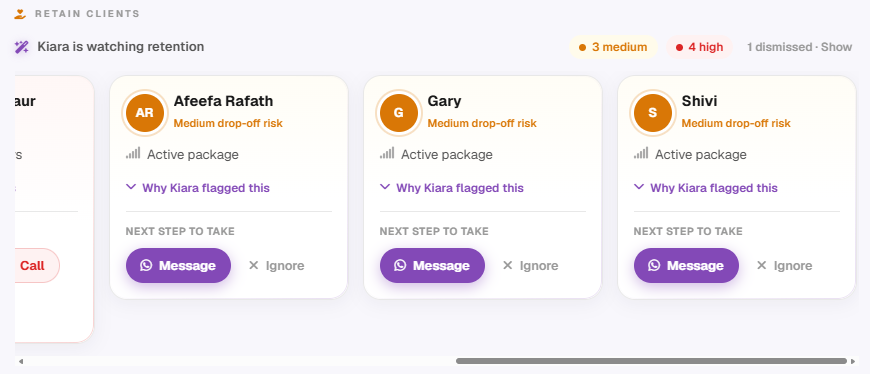The height and width of the screenshot is (374, 870).
Task: Select the Shivi name text
Action: click(699, 102)
